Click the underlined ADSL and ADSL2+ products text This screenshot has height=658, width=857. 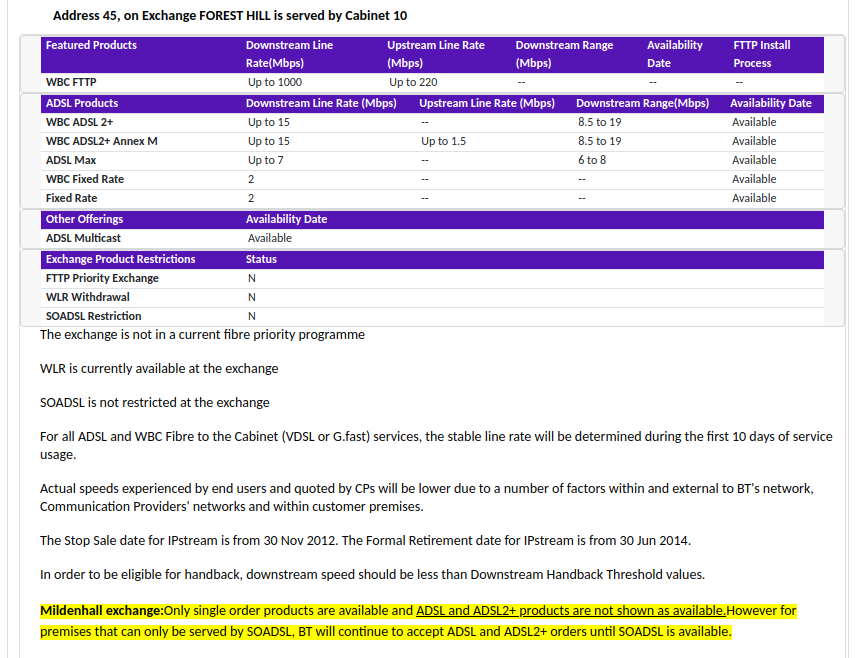click(571, 610)
